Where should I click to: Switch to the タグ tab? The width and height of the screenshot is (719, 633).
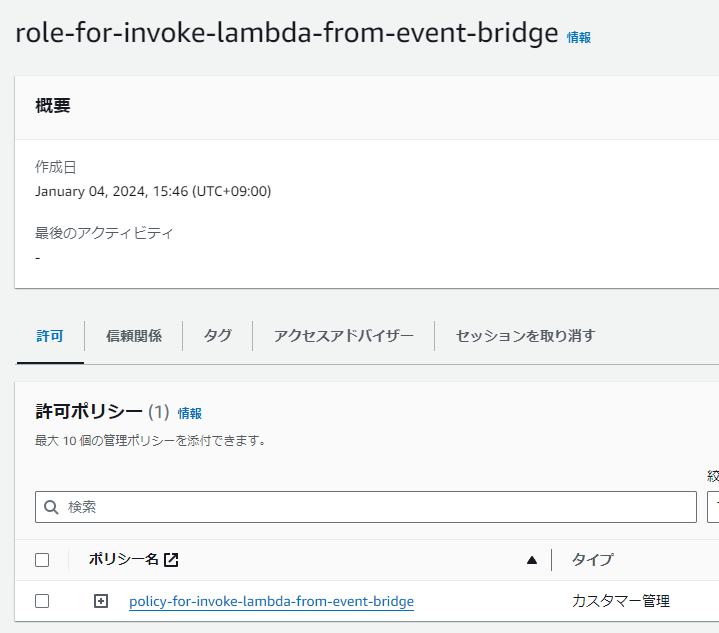click(x=218, y=336)
